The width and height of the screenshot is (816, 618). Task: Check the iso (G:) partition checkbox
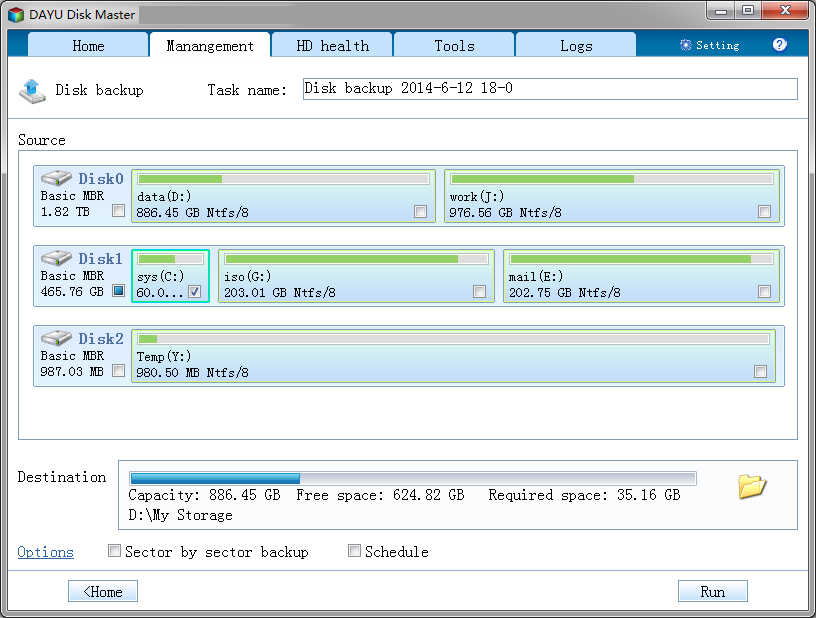point(479,292)
